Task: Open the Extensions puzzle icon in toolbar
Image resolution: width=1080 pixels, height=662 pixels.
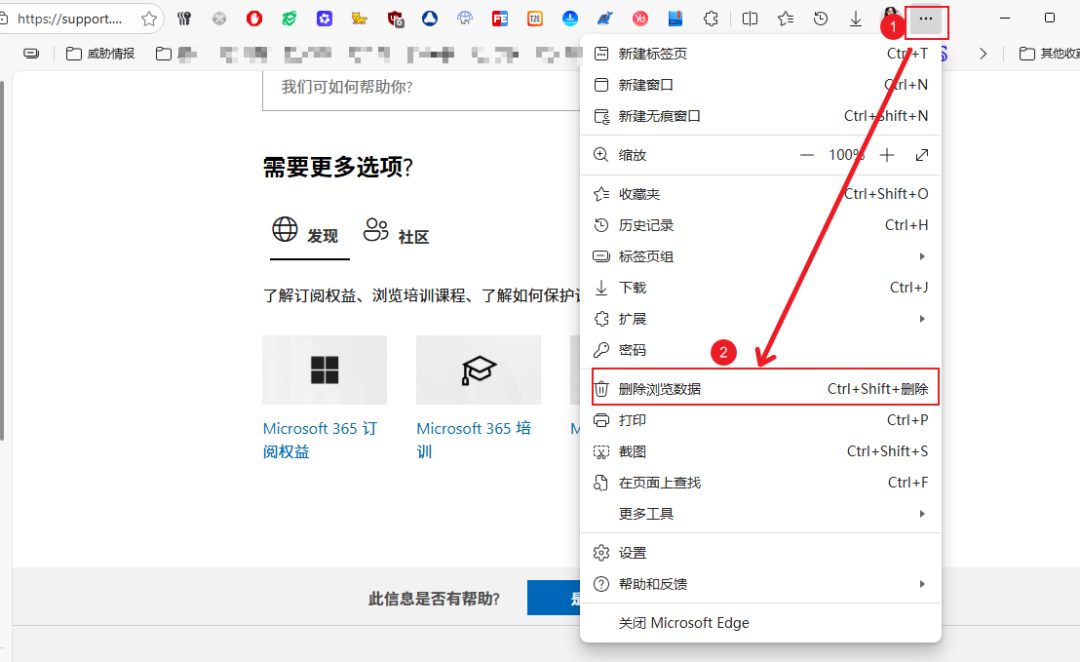Action: (711, 19)
